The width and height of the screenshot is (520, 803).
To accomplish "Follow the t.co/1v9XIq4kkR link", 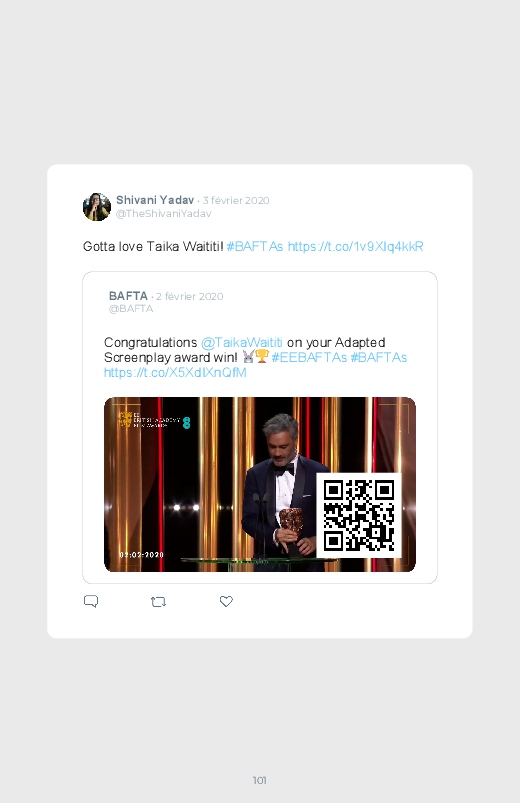I will [x=356, y=246].
